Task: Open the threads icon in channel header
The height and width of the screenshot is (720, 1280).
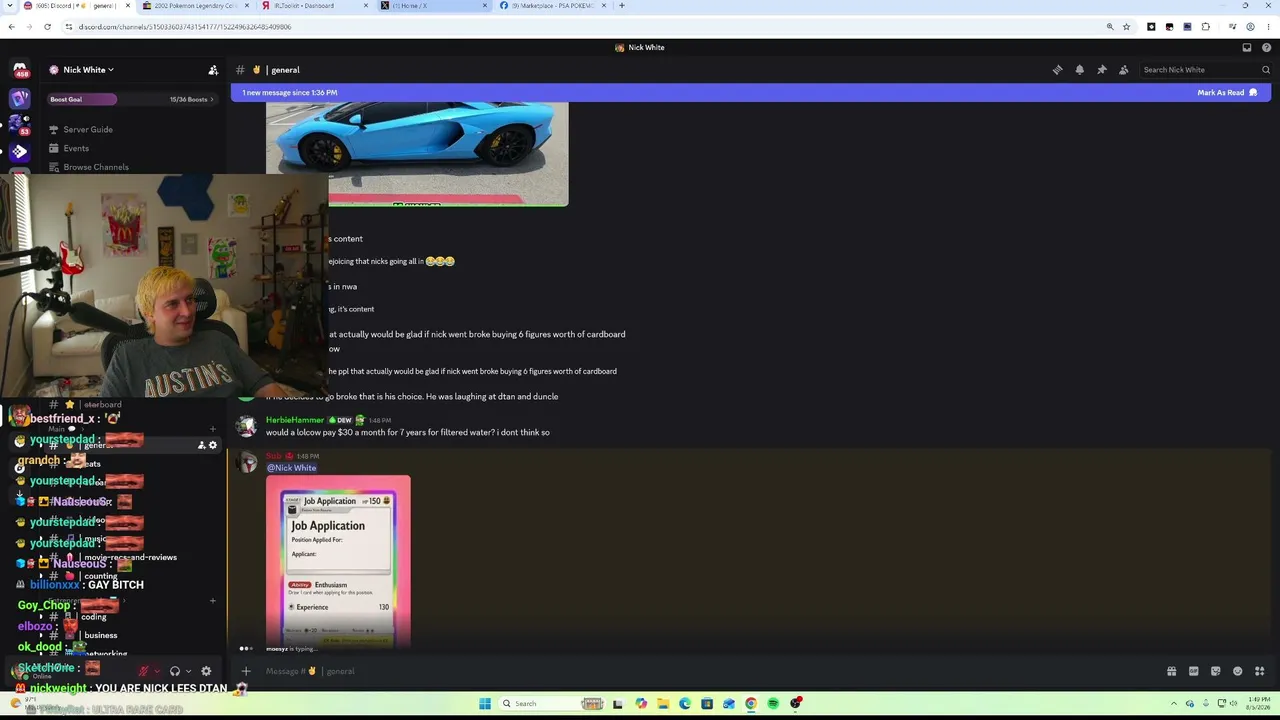Action: point(1057,70)
